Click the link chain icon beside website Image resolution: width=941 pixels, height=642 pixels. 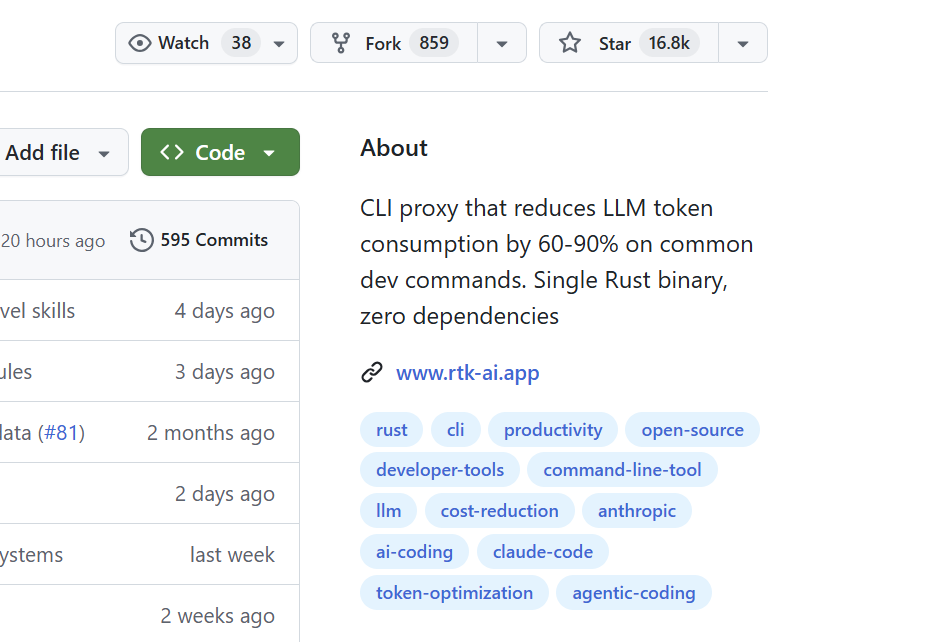pos(372,373)
